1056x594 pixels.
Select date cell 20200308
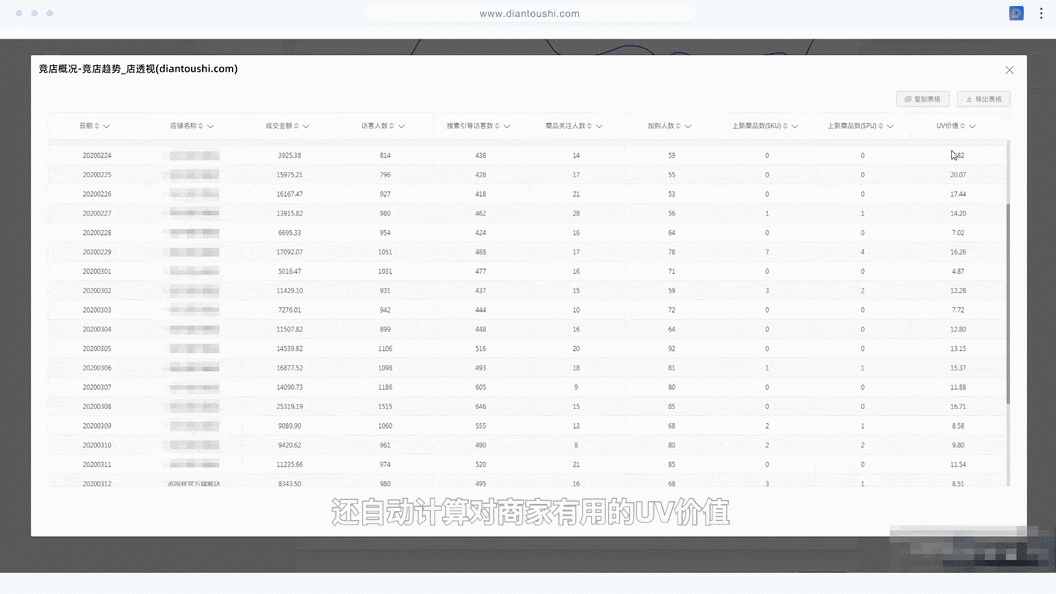(x=97, y=407)
